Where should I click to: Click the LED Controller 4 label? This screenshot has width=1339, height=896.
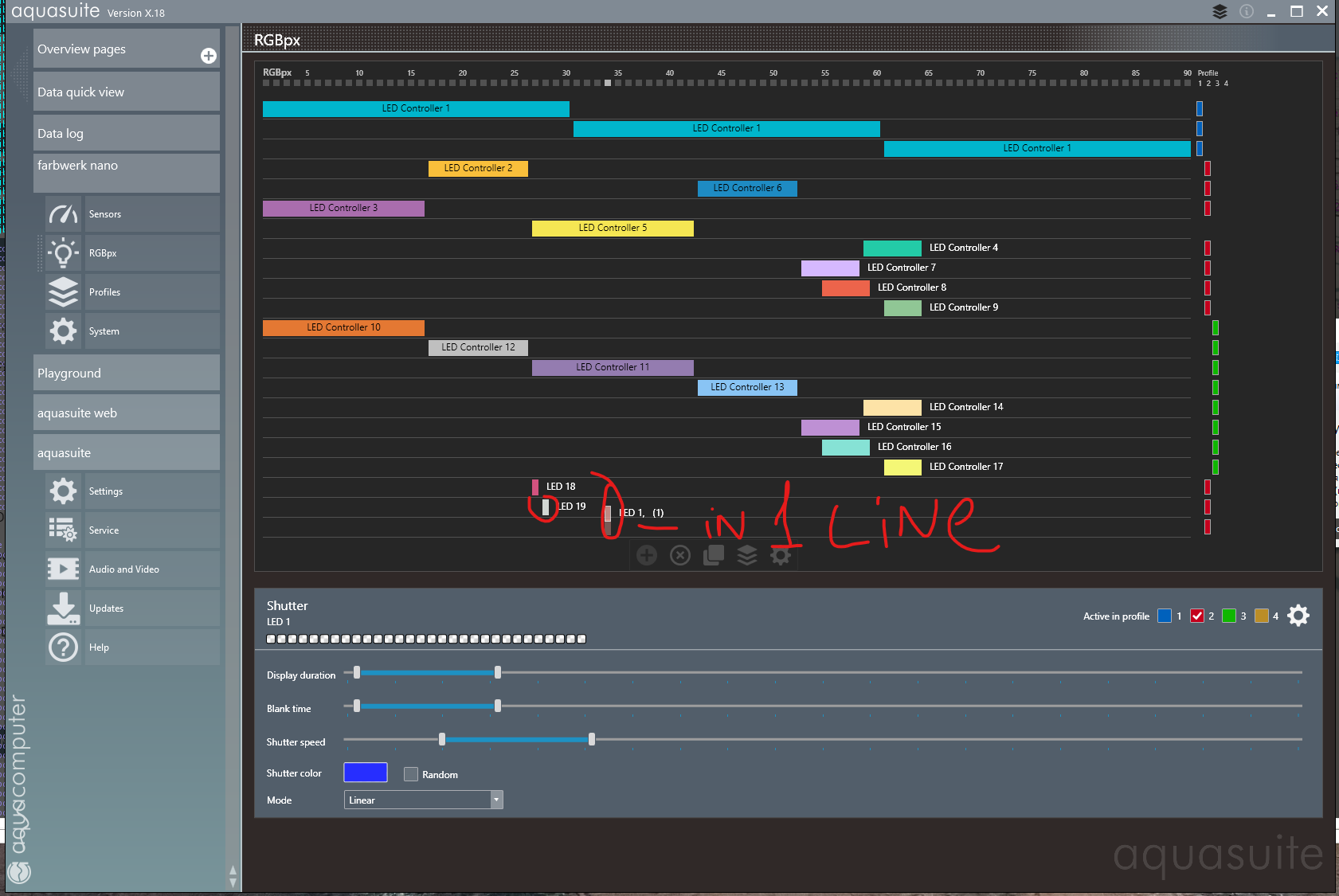(x=964, y=248)
